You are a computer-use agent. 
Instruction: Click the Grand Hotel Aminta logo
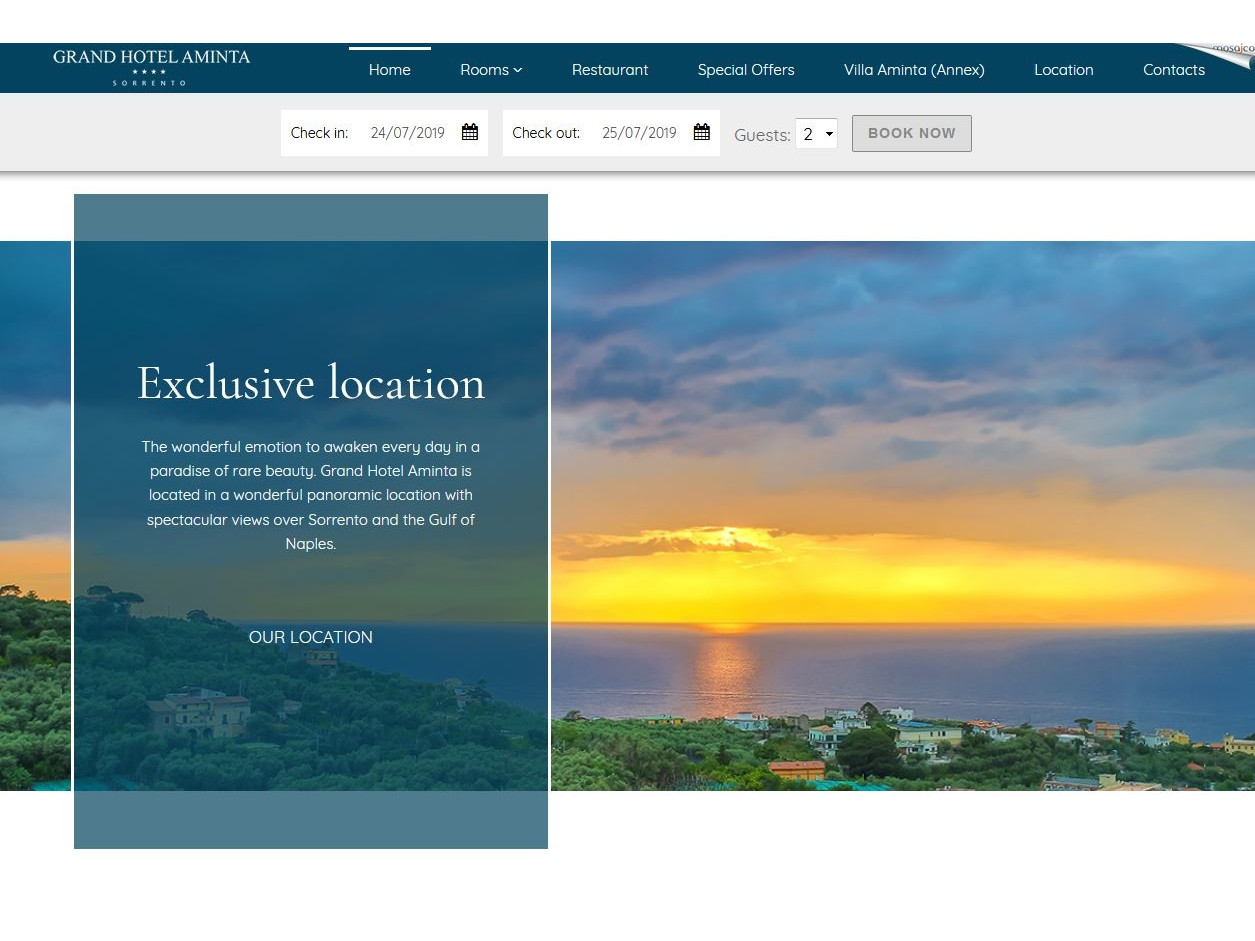coord(151,67)
